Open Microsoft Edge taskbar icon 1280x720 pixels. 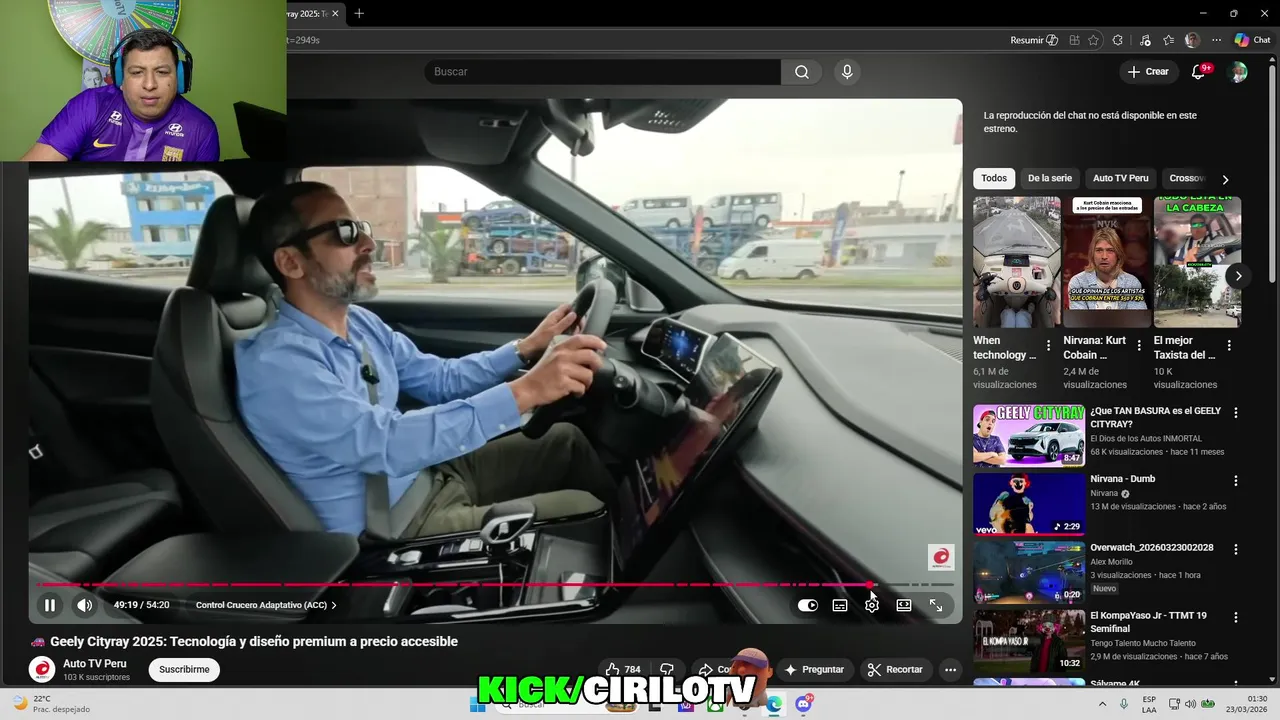coord(774,704)
